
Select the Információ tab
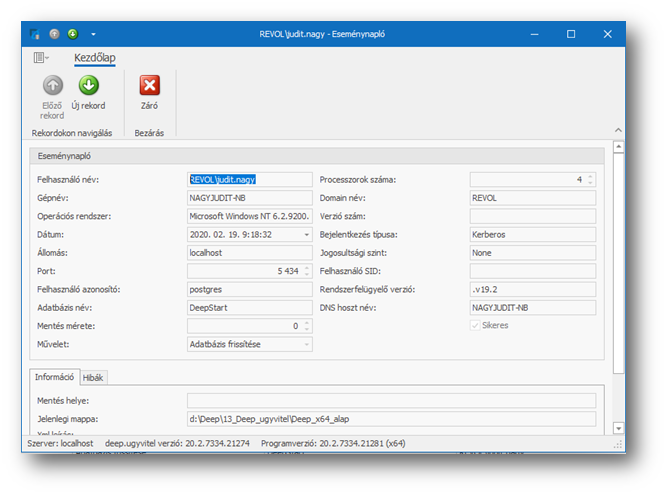coord(55,377)
